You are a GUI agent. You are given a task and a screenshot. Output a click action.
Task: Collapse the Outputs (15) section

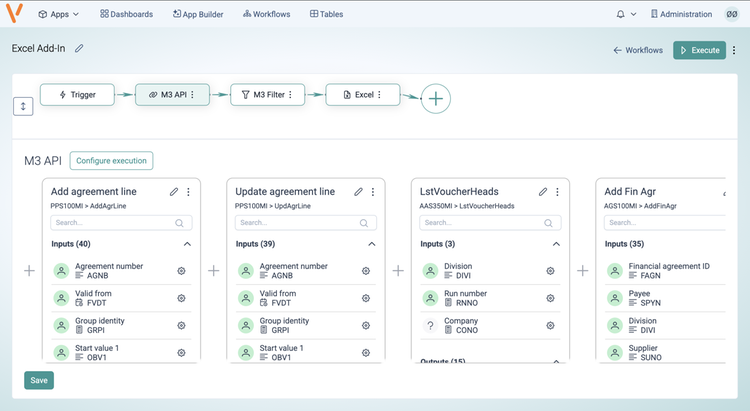point(556,361)
